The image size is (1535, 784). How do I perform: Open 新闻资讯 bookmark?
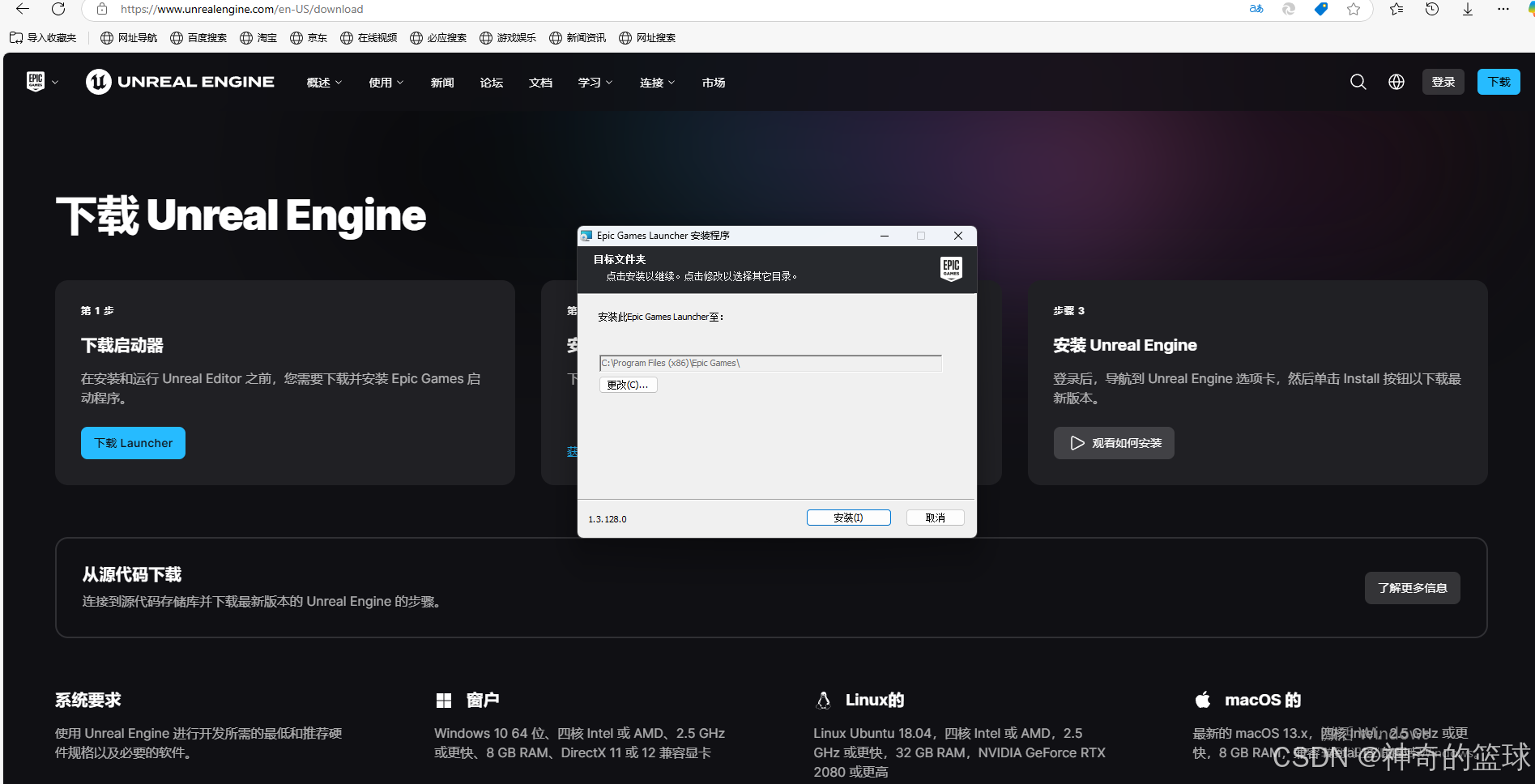(578, 37)
